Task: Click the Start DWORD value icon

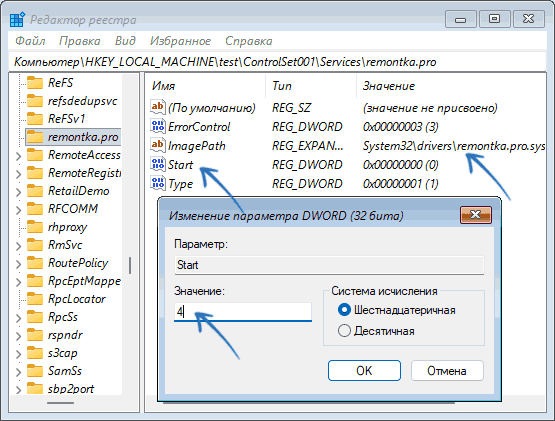Action: click(158, 164)
